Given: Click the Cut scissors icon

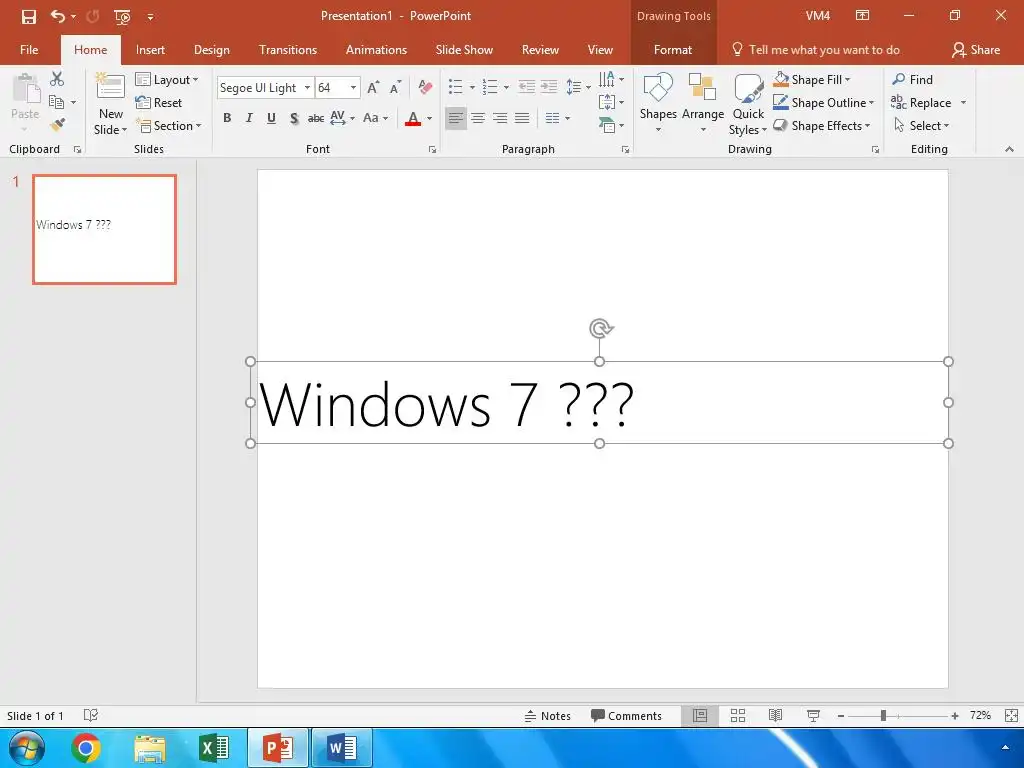Looking at the screenshot, I should (57, 79).
